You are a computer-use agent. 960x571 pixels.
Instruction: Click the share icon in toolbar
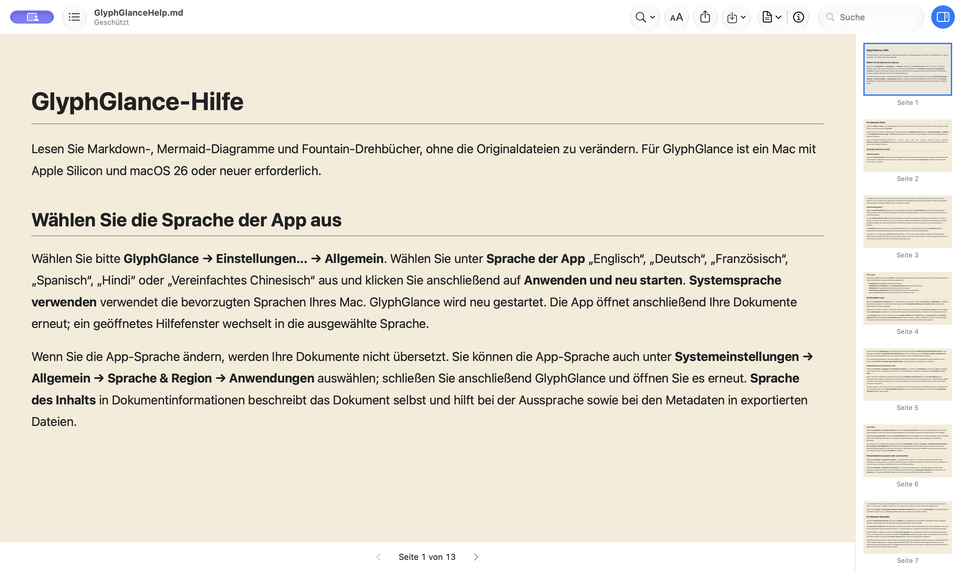click(705, 17)
